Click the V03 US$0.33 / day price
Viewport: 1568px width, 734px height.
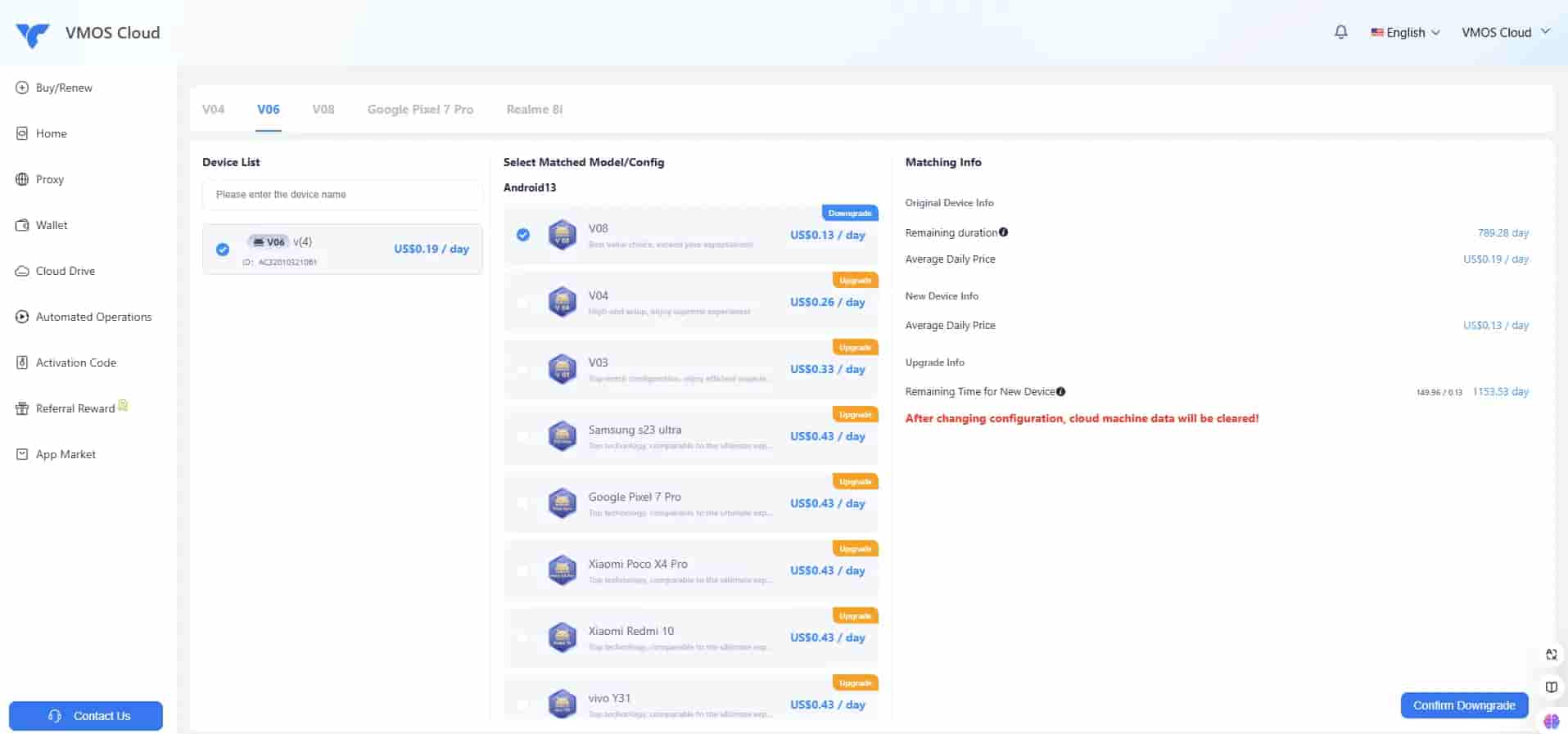[828, 369]
